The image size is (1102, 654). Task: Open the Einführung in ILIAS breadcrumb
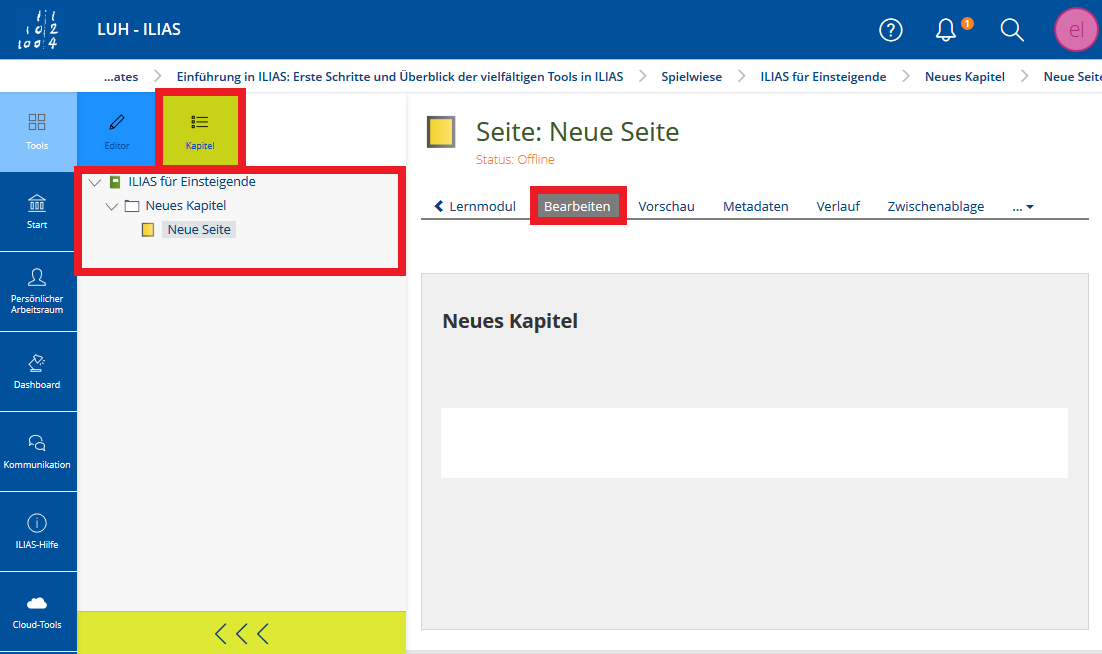[400, 77]
